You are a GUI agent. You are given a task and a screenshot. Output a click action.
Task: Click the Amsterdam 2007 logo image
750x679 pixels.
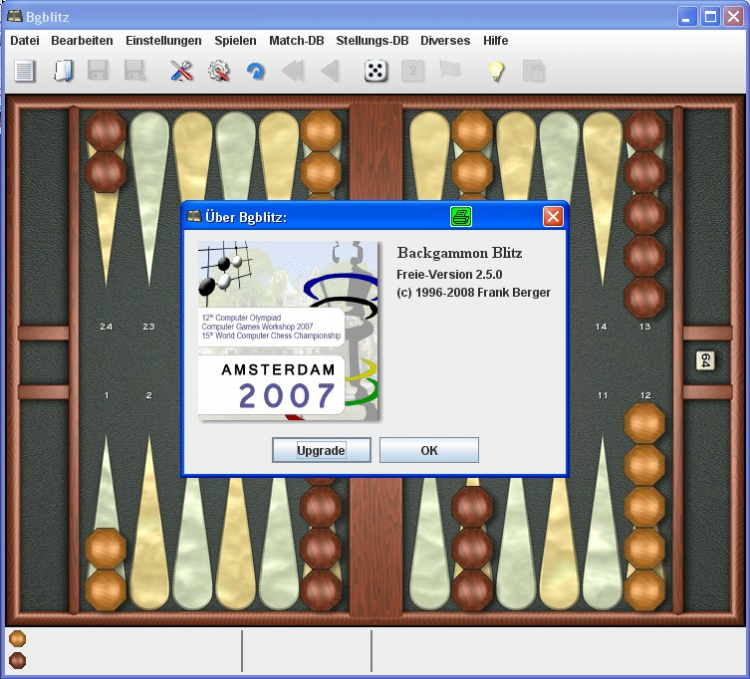(288, 330)
